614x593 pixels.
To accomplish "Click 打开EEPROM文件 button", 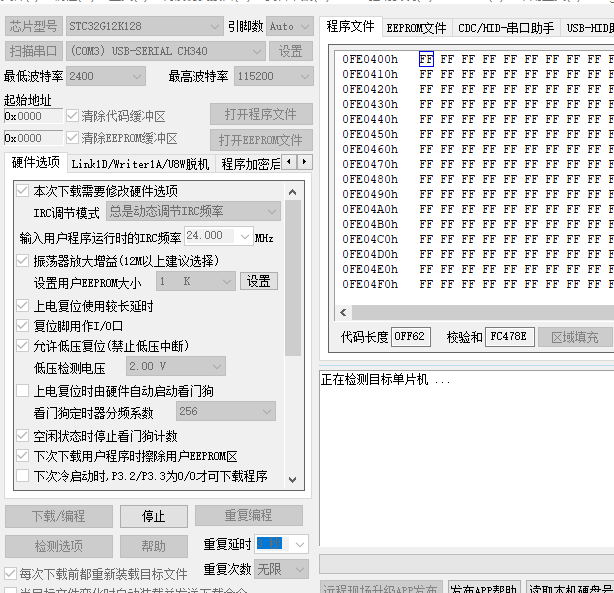I will 261,140.
